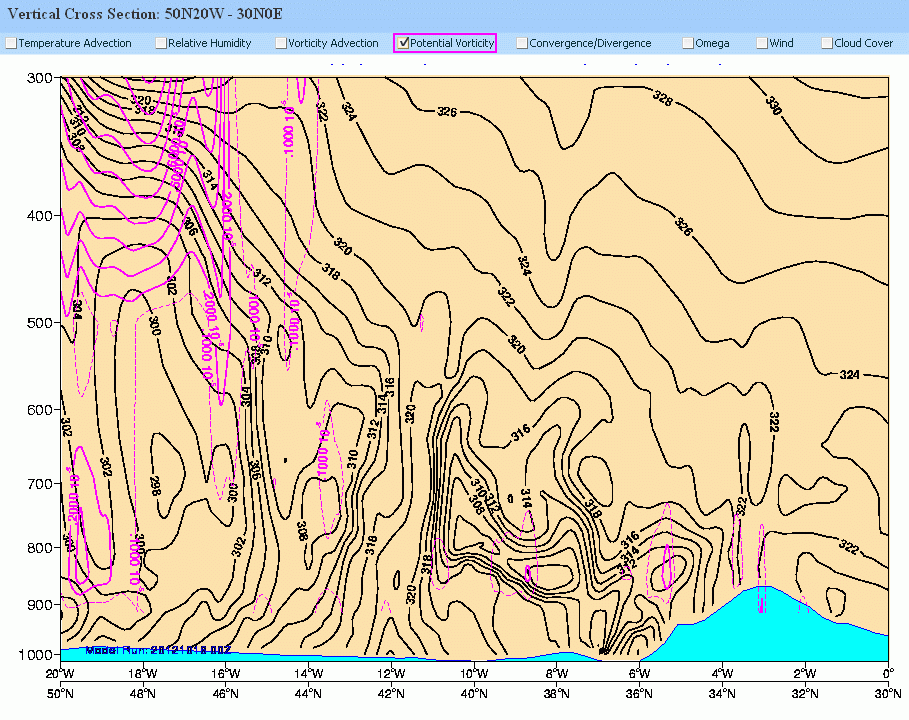Click the 328 isentrope contour label

661,97
